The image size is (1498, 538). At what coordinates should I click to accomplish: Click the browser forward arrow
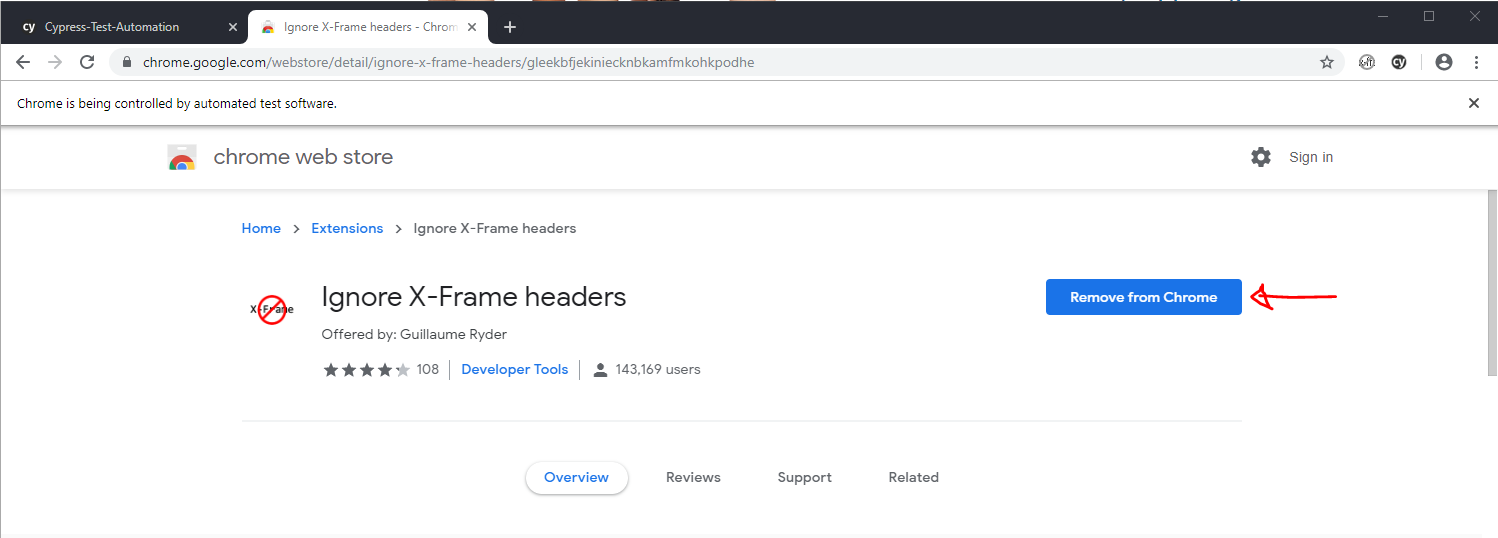click(55, 62)
